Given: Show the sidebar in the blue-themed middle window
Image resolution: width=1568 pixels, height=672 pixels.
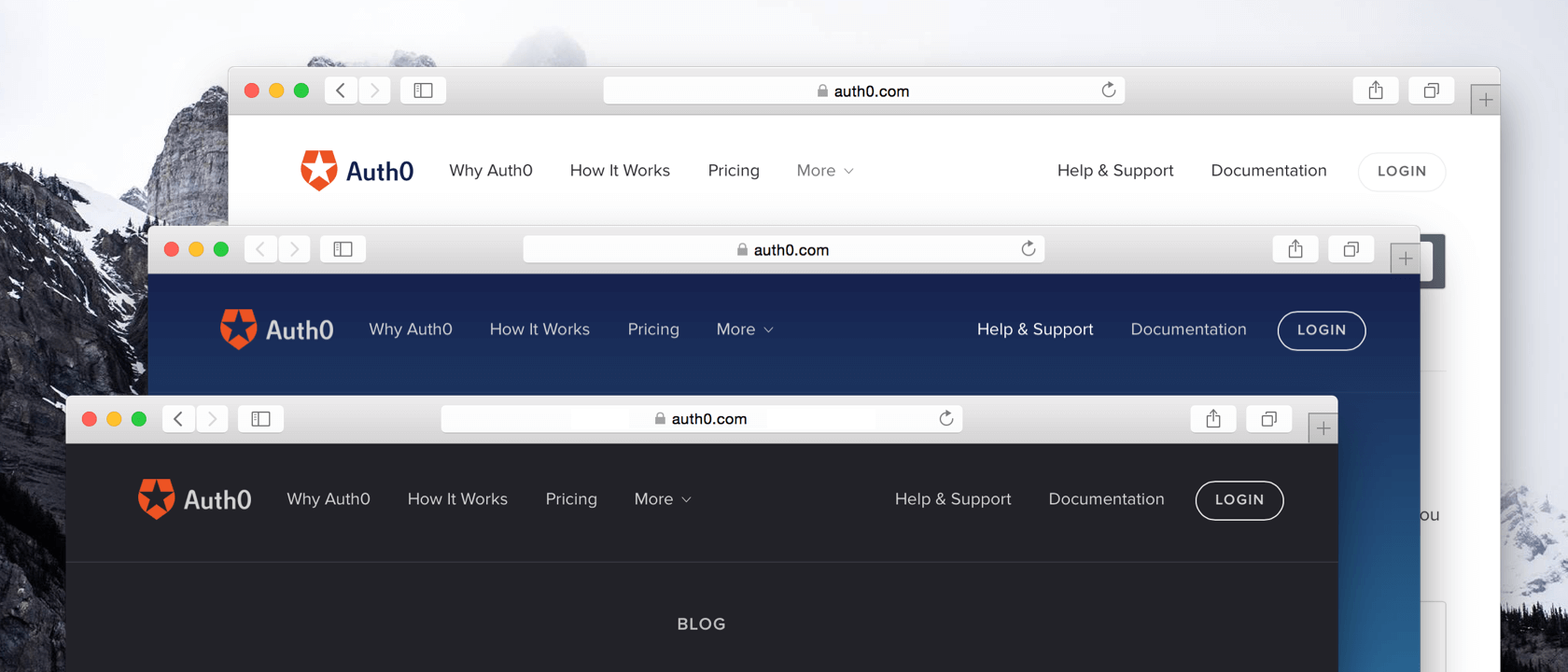Looking at the screenshot, I should click(x=343, y=249).
